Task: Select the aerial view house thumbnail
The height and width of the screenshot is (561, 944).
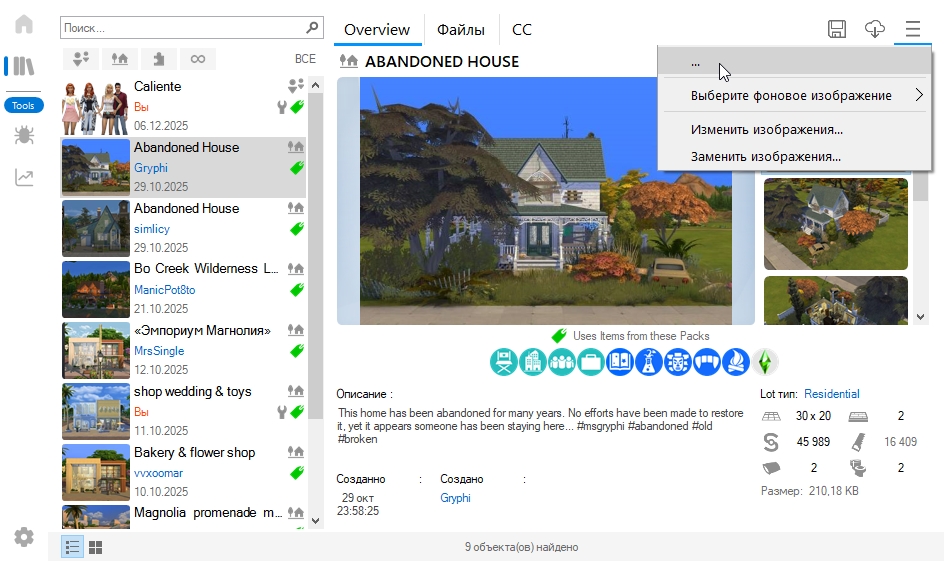Action: pyautogui.click(x=836, y=224)
